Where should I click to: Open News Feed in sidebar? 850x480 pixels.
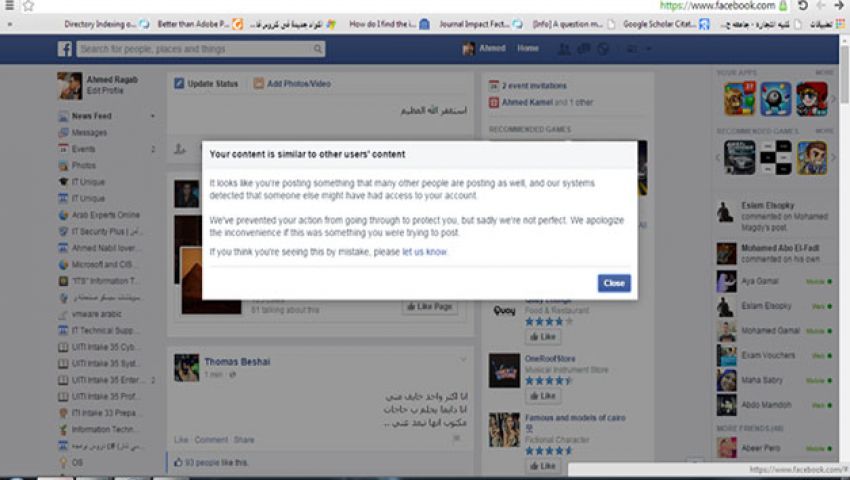click(x=91, y=116)
